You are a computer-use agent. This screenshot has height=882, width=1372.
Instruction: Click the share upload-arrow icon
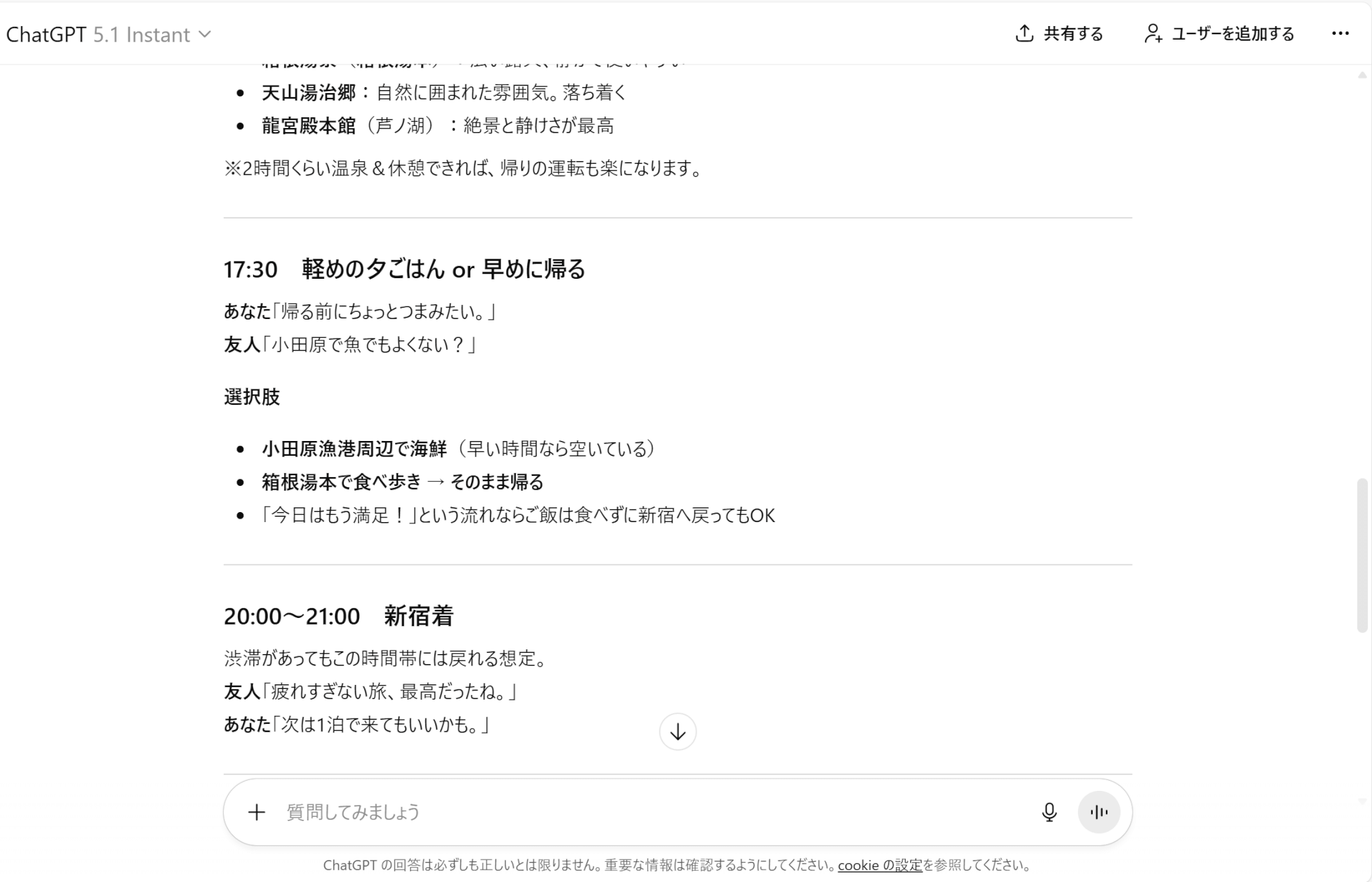(x=1024, y=34)
